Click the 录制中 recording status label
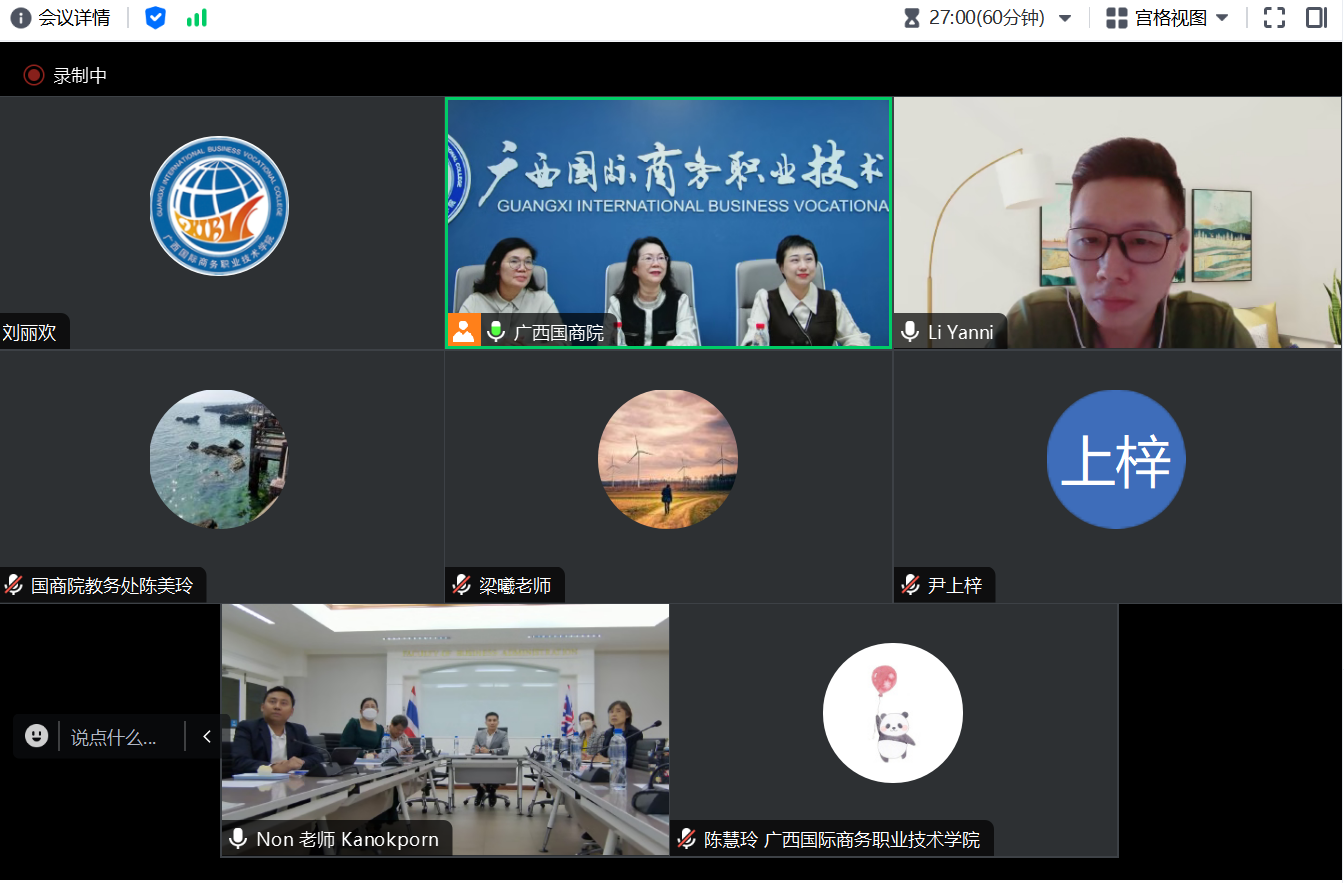The height and width of the screenshot is (883, 1344). coord(80,76)
